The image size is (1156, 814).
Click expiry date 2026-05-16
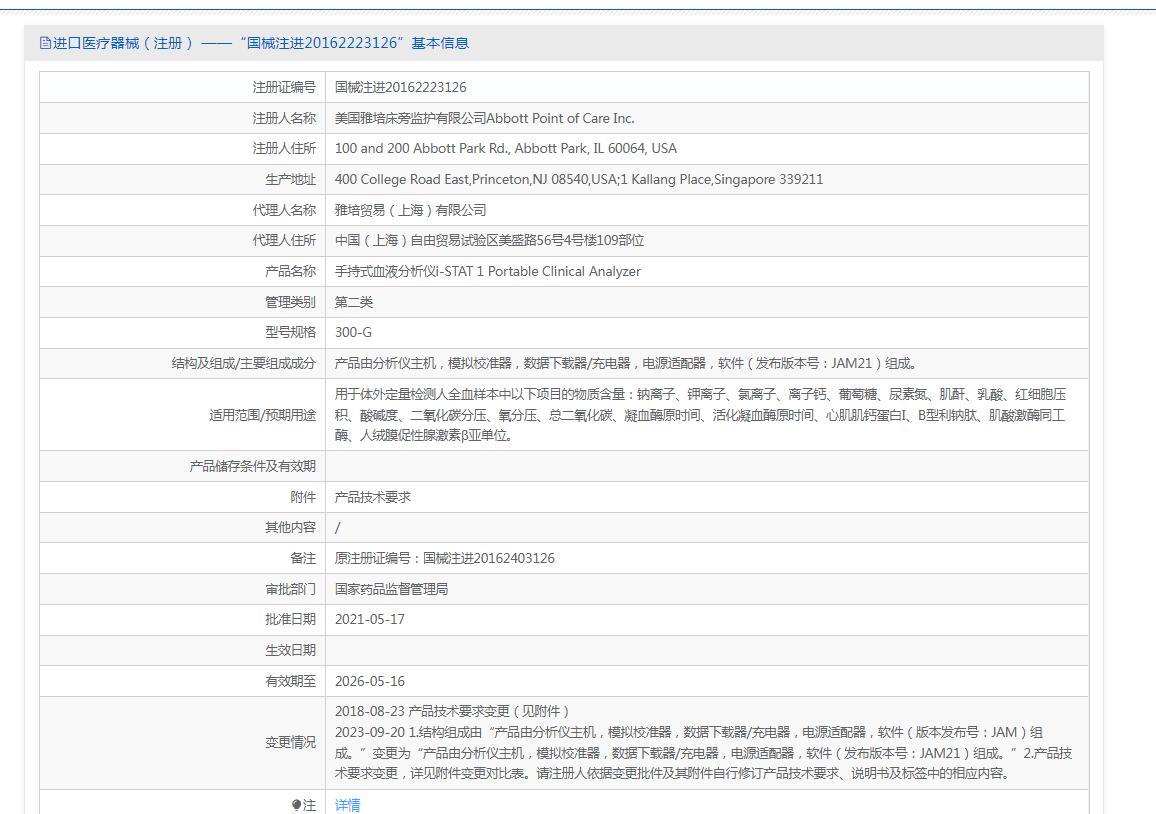coord(369,681)
